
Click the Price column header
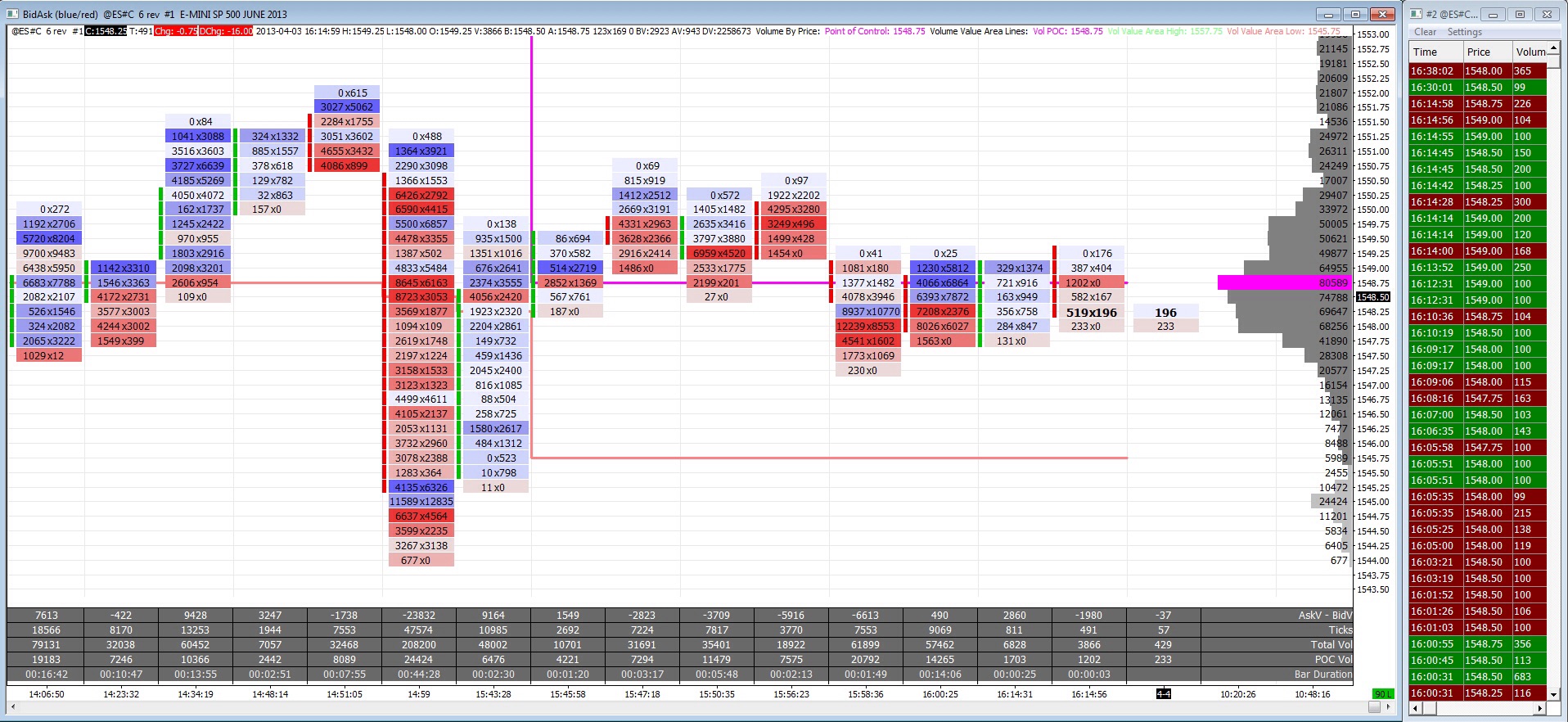[1486, 52]
